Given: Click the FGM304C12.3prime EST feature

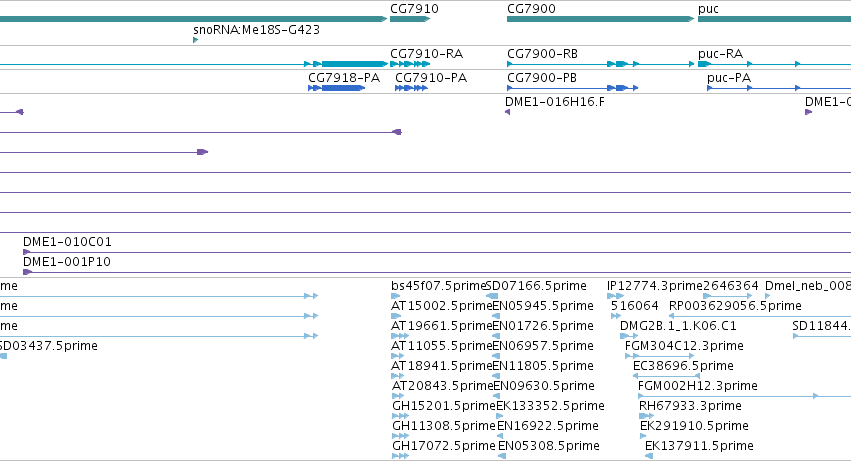Looking at the screenshot, I should point(659,356).
